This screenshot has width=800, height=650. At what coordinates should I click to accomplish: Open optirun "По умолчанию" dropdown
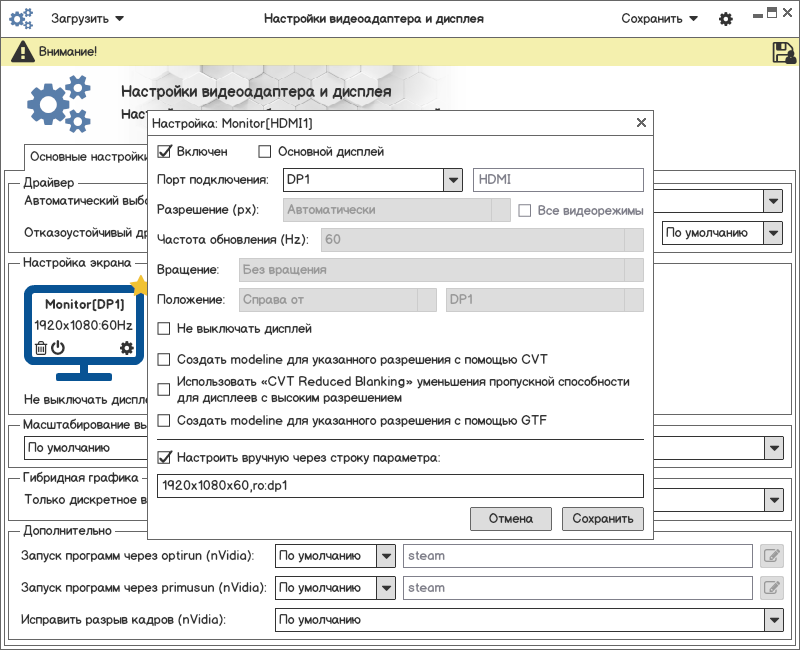386,556
